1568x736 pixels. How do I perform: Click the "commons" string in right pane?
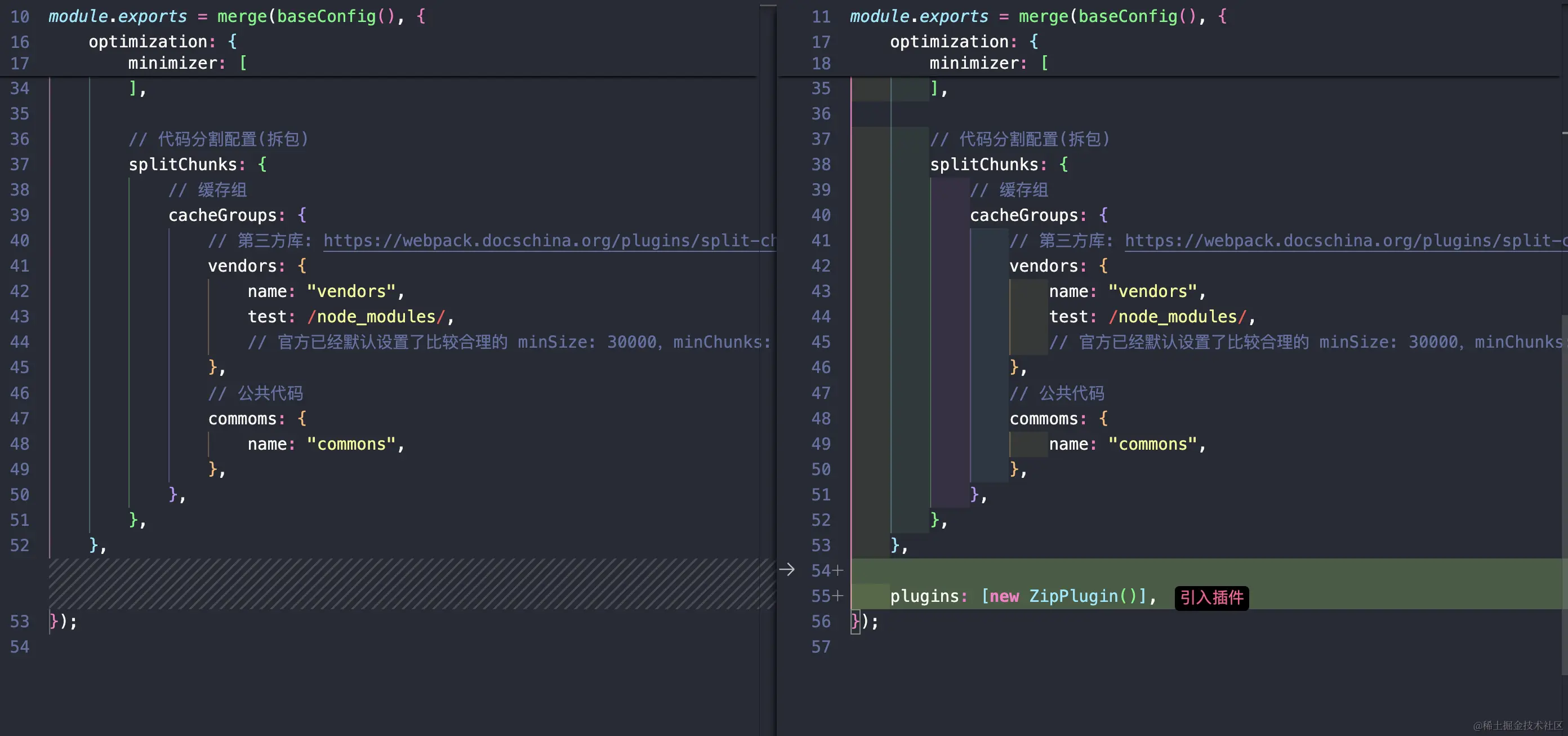[1152, 444]
